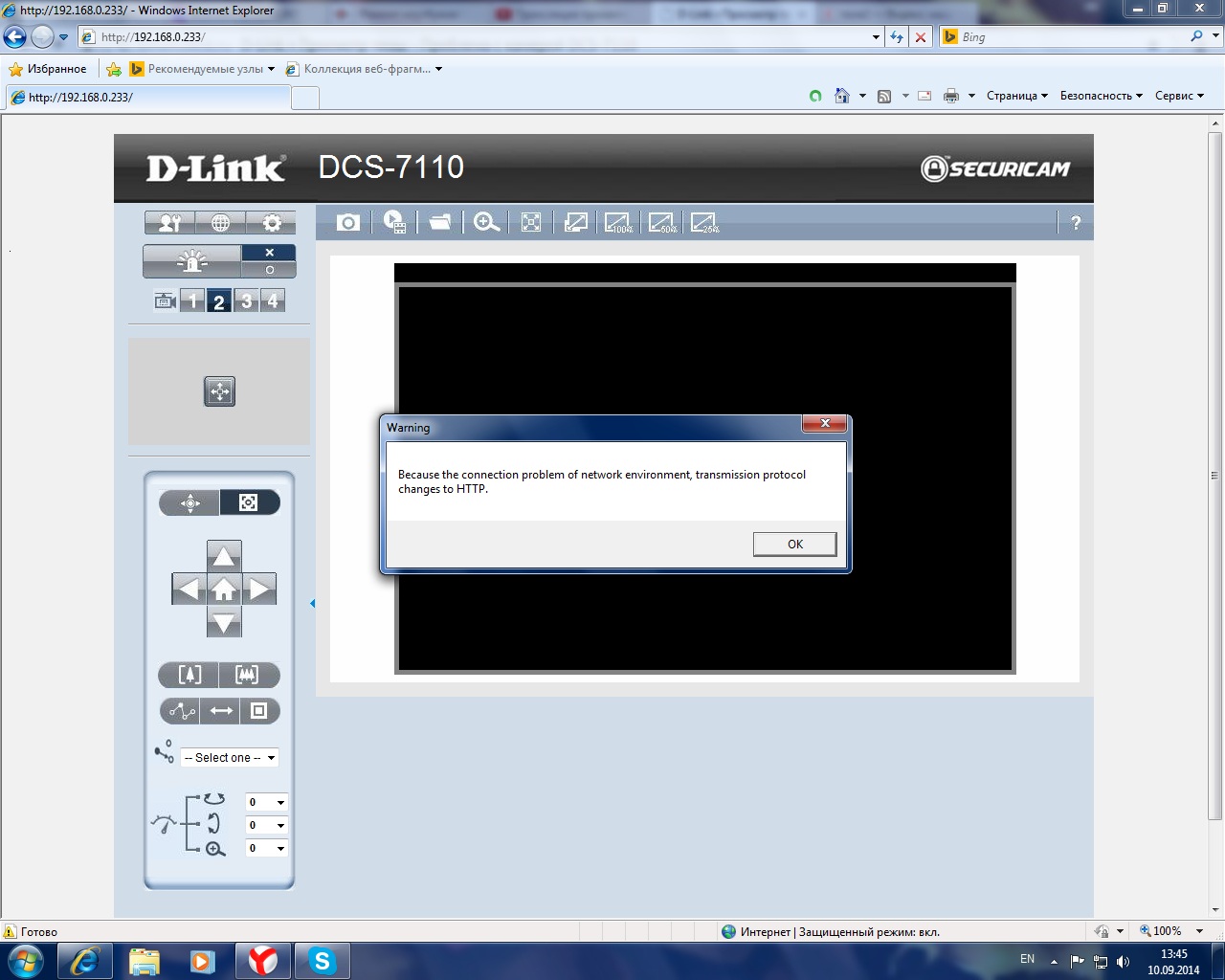Select video stream 1
The height and width of the screenshot is (980, 1225).
[x=192, y=301]
